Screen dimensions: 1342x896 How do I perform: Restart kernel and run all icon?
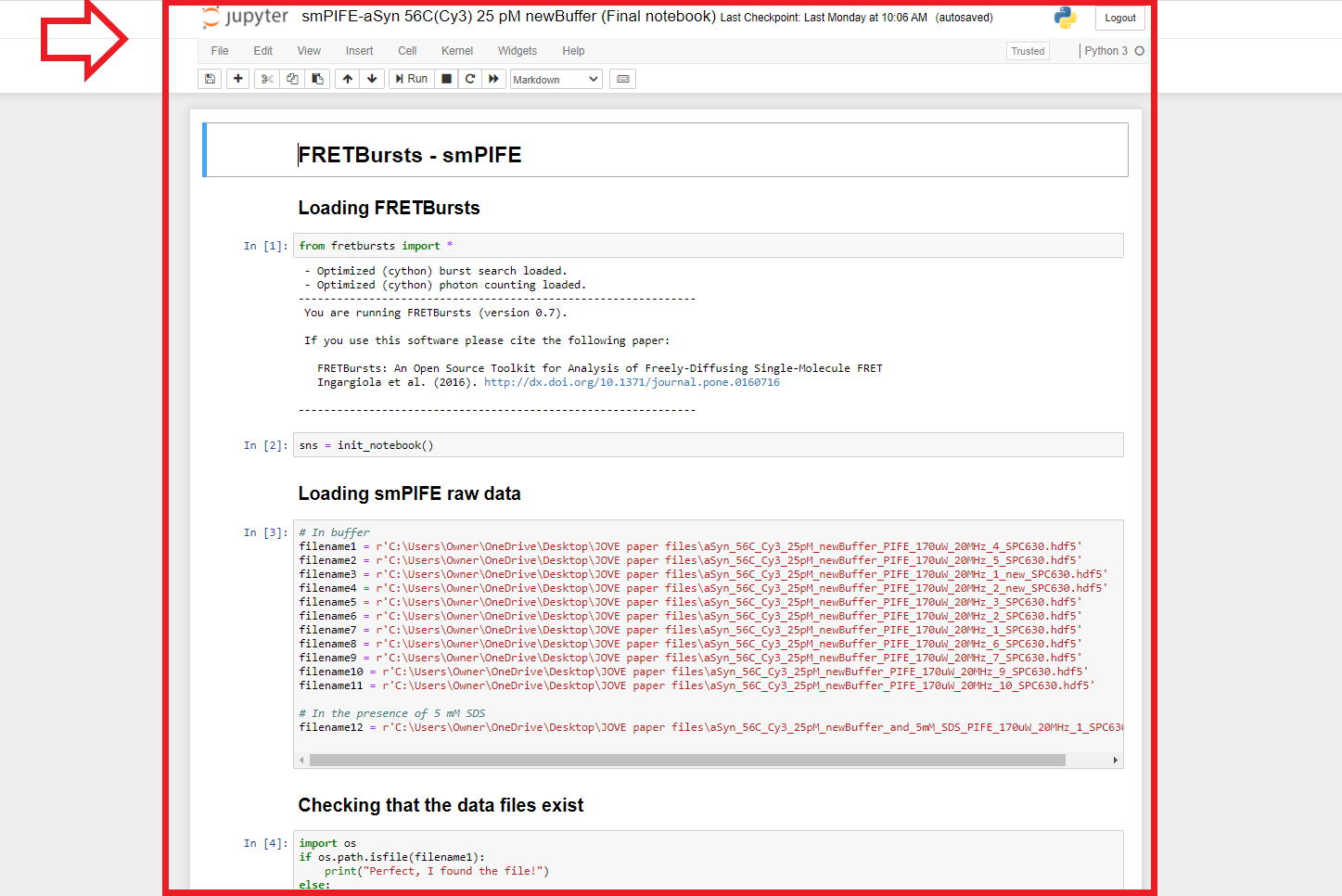[x=493, y=79]
